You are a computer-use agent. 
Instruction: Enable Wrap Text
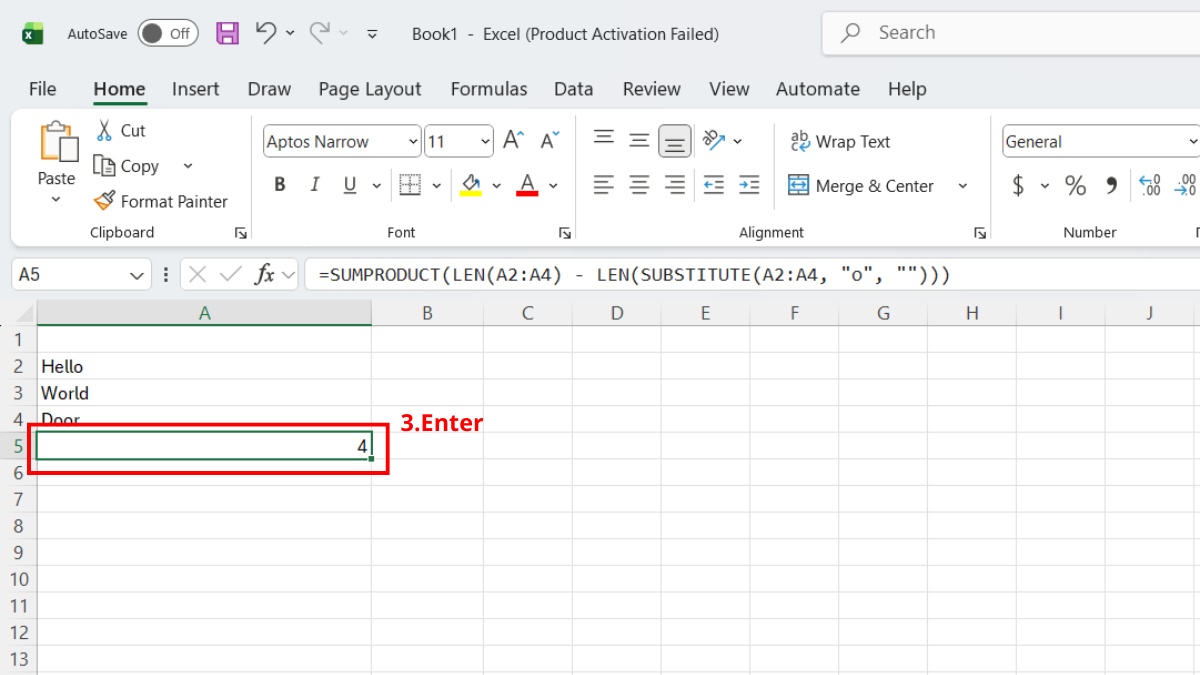pos(840,141)
